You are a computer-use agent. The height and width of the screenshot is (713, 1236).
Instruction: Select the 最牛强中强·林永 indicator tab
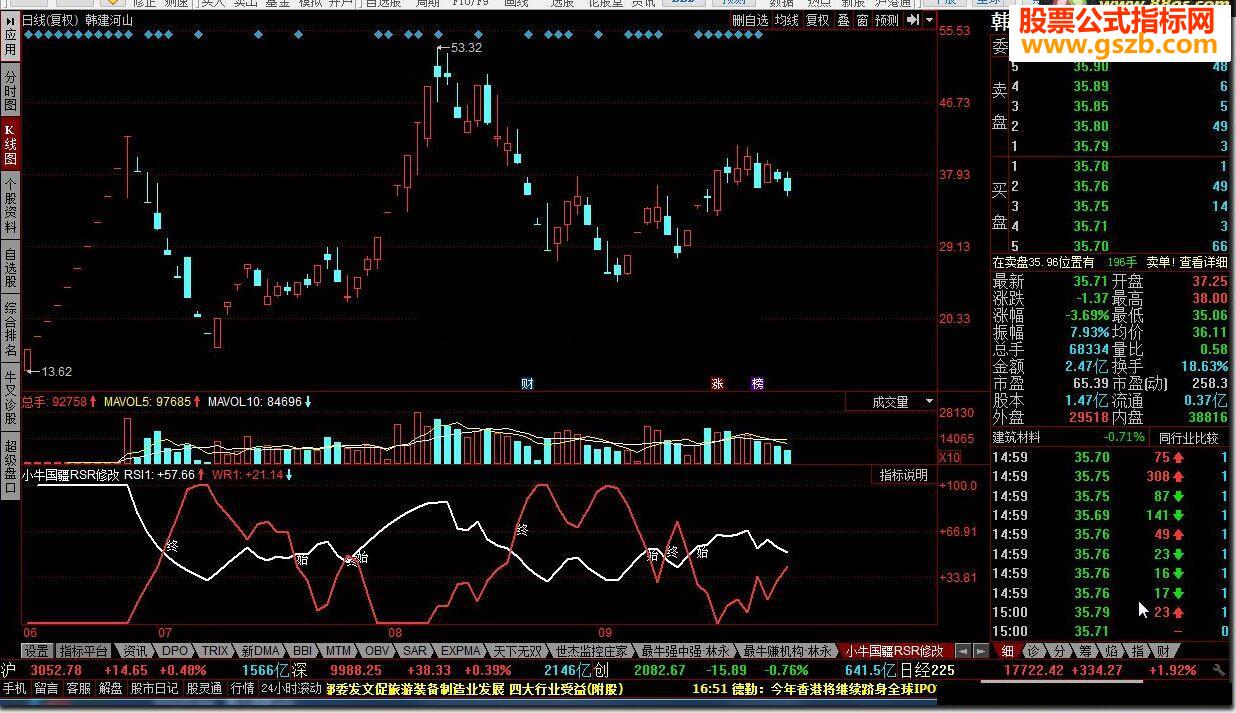(x=686, y=650)
